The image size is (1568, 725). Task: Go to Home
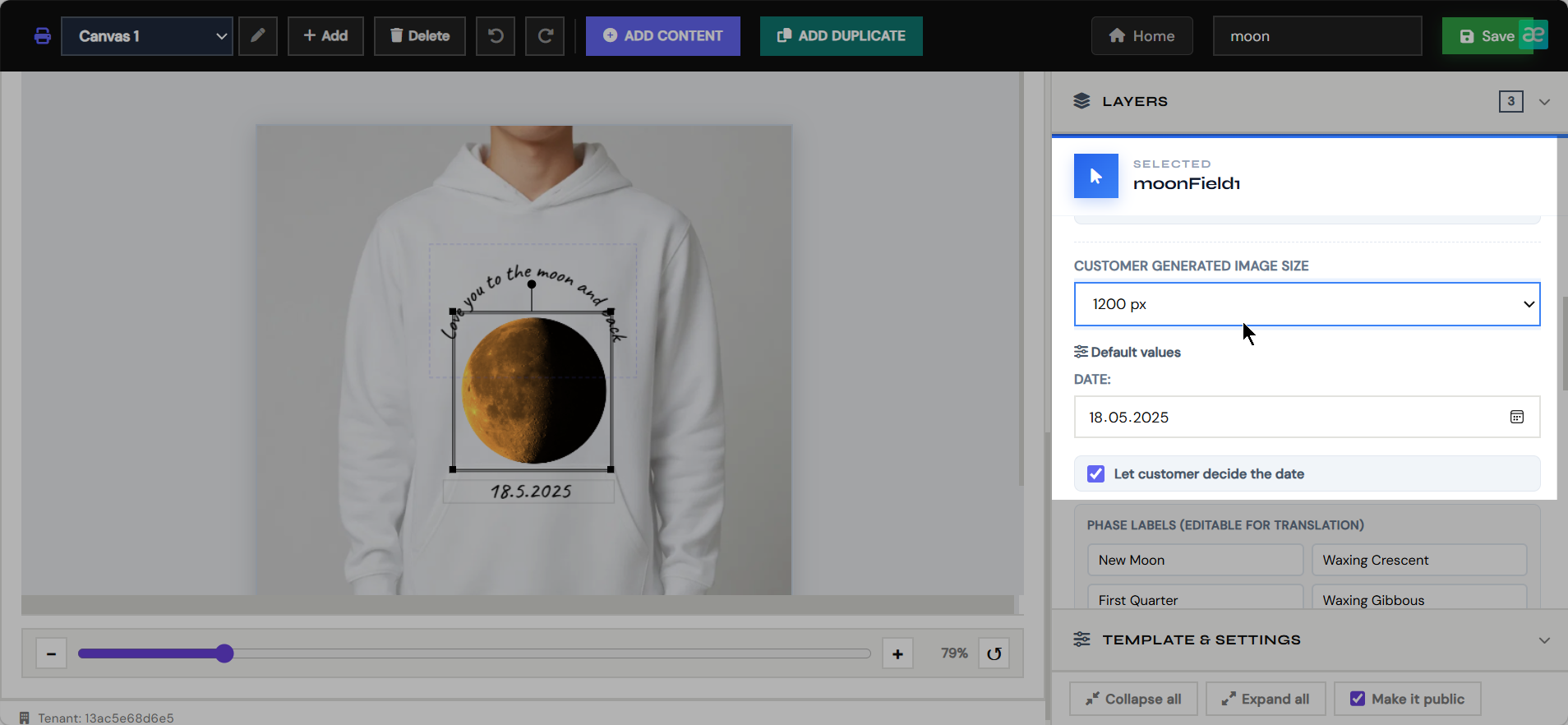click(x=1142, y=36)
